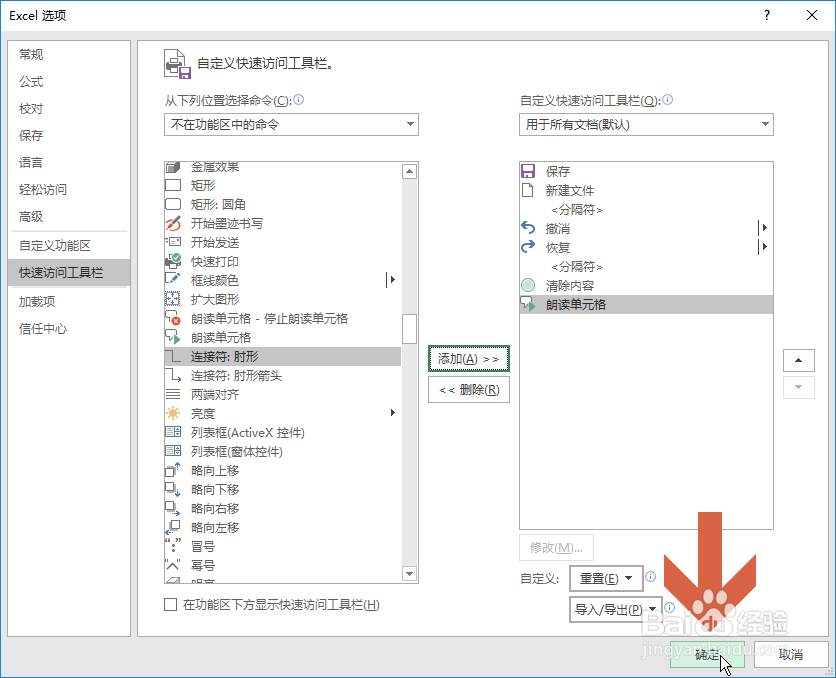Click the info icon beside 重置 dropdown
The height and width of the screenshot is (678, 836).
(x=650, y=577)
